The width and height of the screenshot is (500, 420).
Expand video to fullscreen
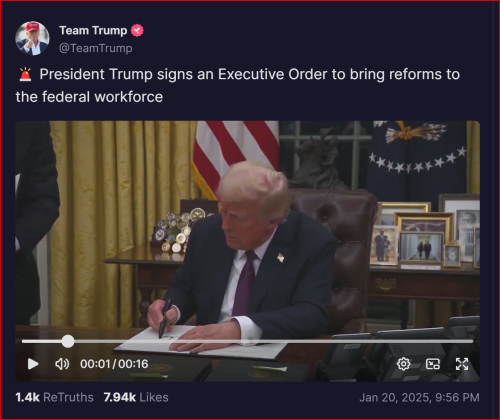(462, 364)
